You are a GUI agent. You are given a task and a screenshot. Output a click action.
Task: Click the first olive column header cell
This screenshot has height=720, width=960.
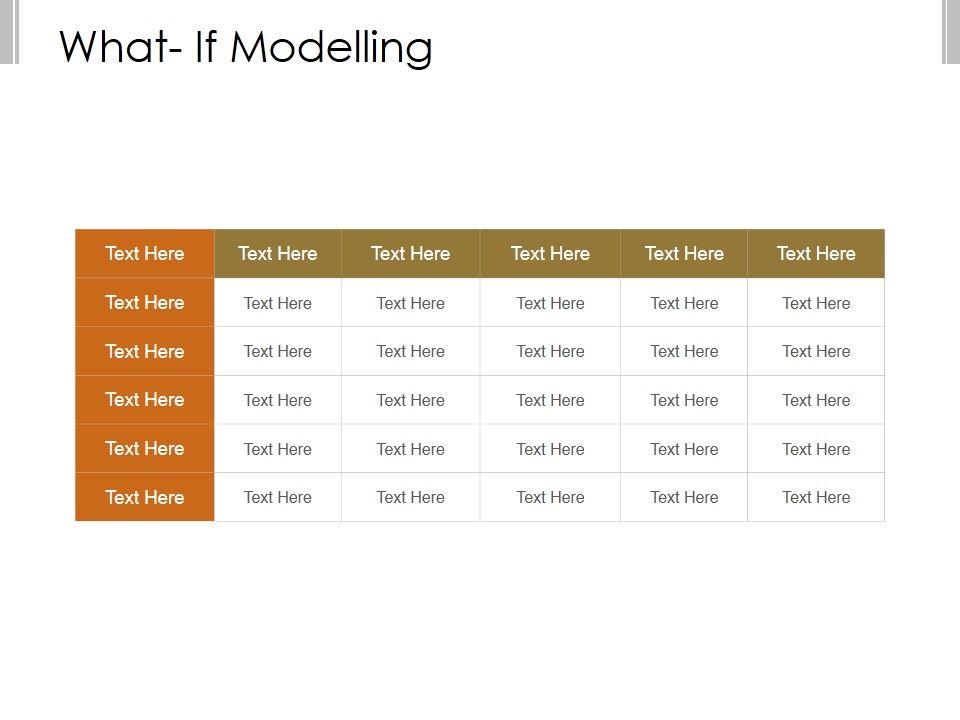(277, 254)
